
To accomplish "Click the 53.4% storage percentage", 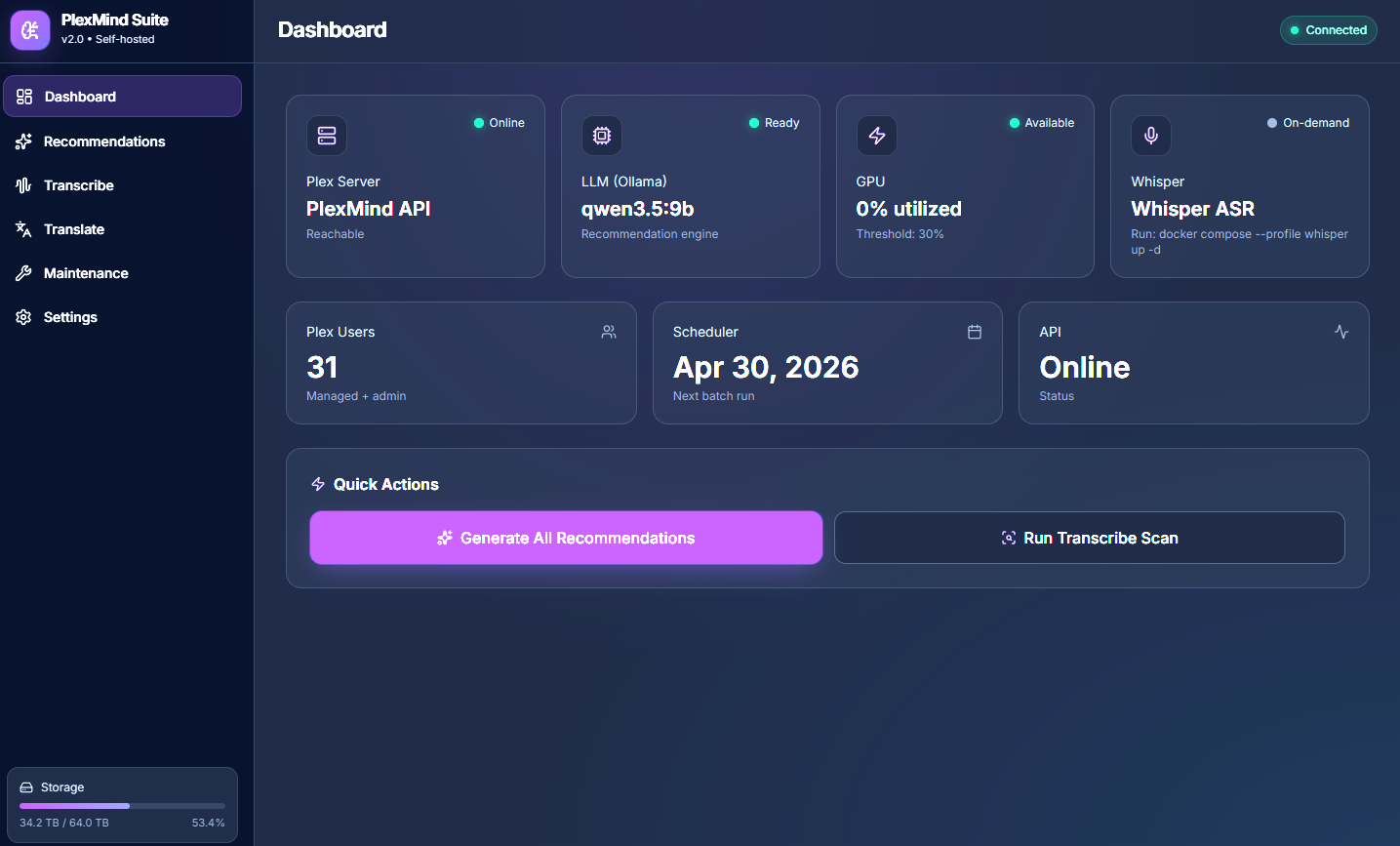I will point(209,823).
